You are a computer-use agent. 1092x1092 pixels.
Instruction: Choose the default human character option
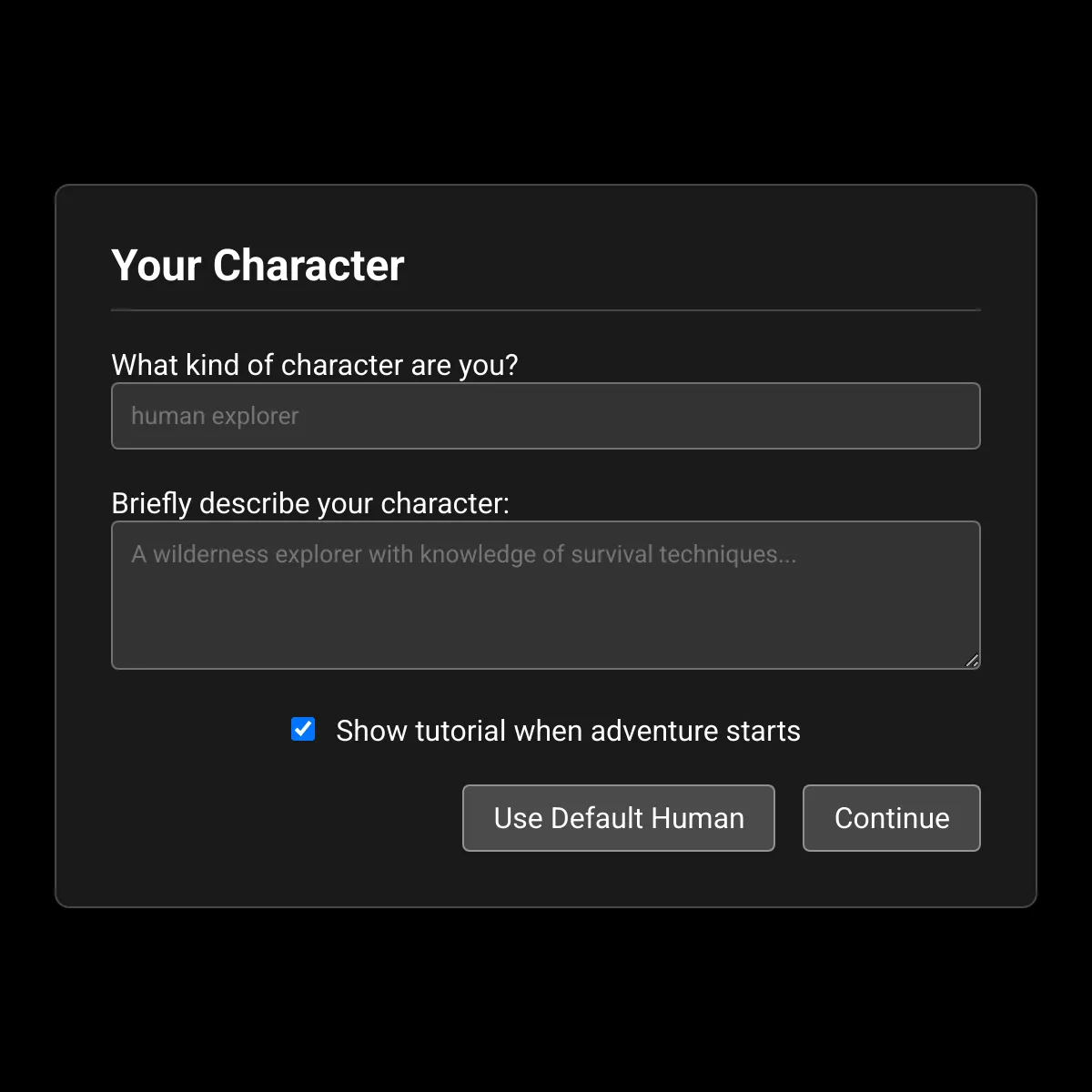(619, 818)
